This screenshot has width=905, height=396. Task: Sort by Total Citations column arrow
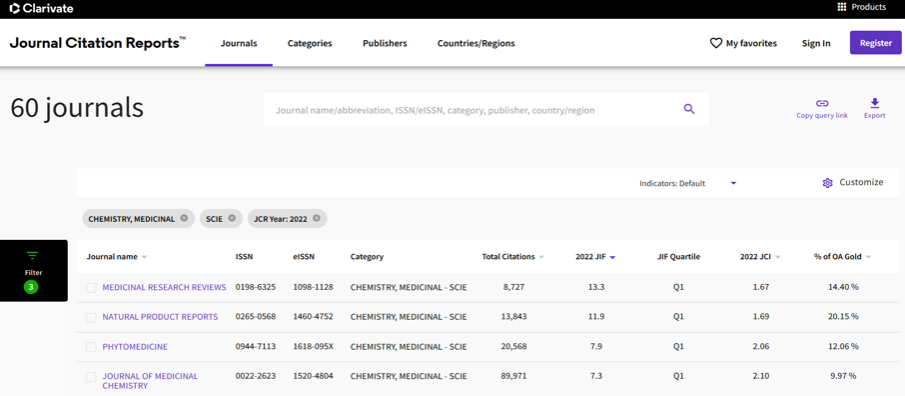(x=541, y=257)
